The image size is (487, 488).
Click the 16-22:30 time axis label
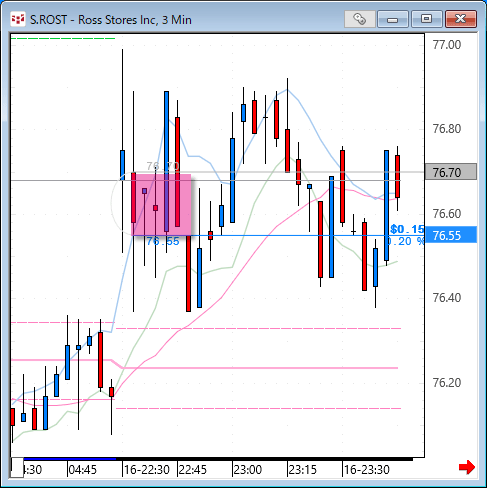tap(147, 470)
